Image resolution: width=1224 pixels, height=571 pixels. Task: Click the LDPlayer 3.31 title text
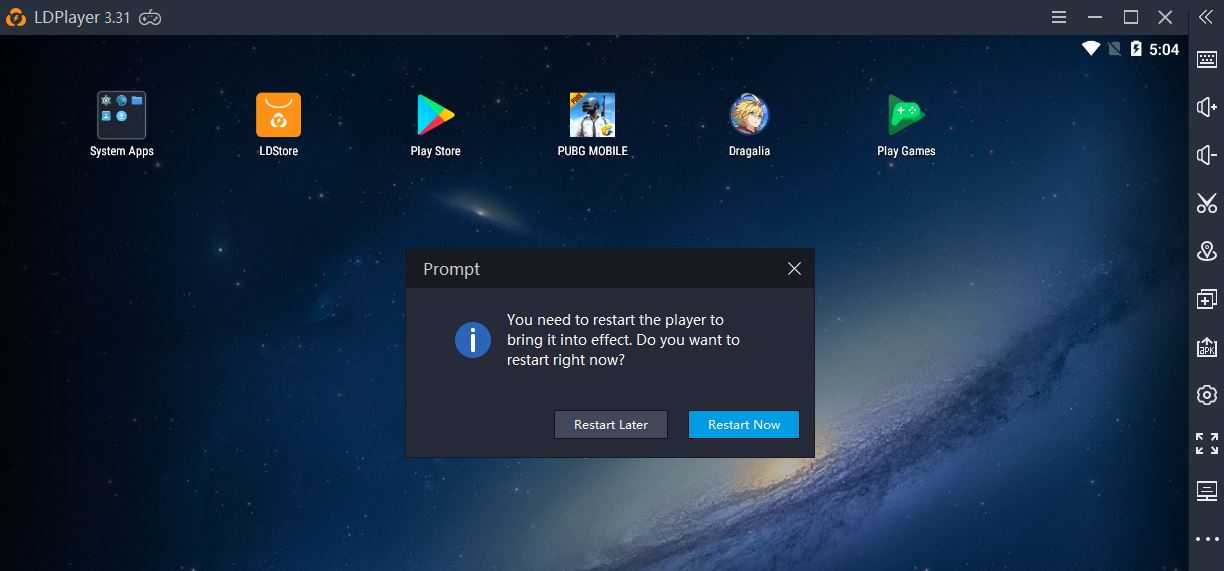click(x=83, y=17)
